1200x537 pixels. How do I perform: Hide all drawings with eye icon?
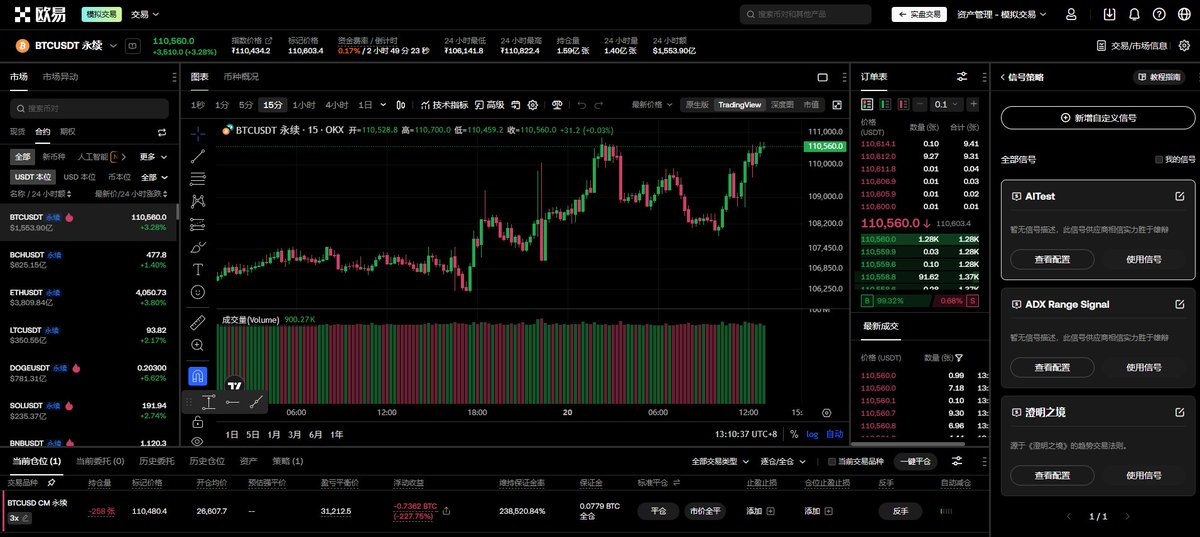click(198, 441)
